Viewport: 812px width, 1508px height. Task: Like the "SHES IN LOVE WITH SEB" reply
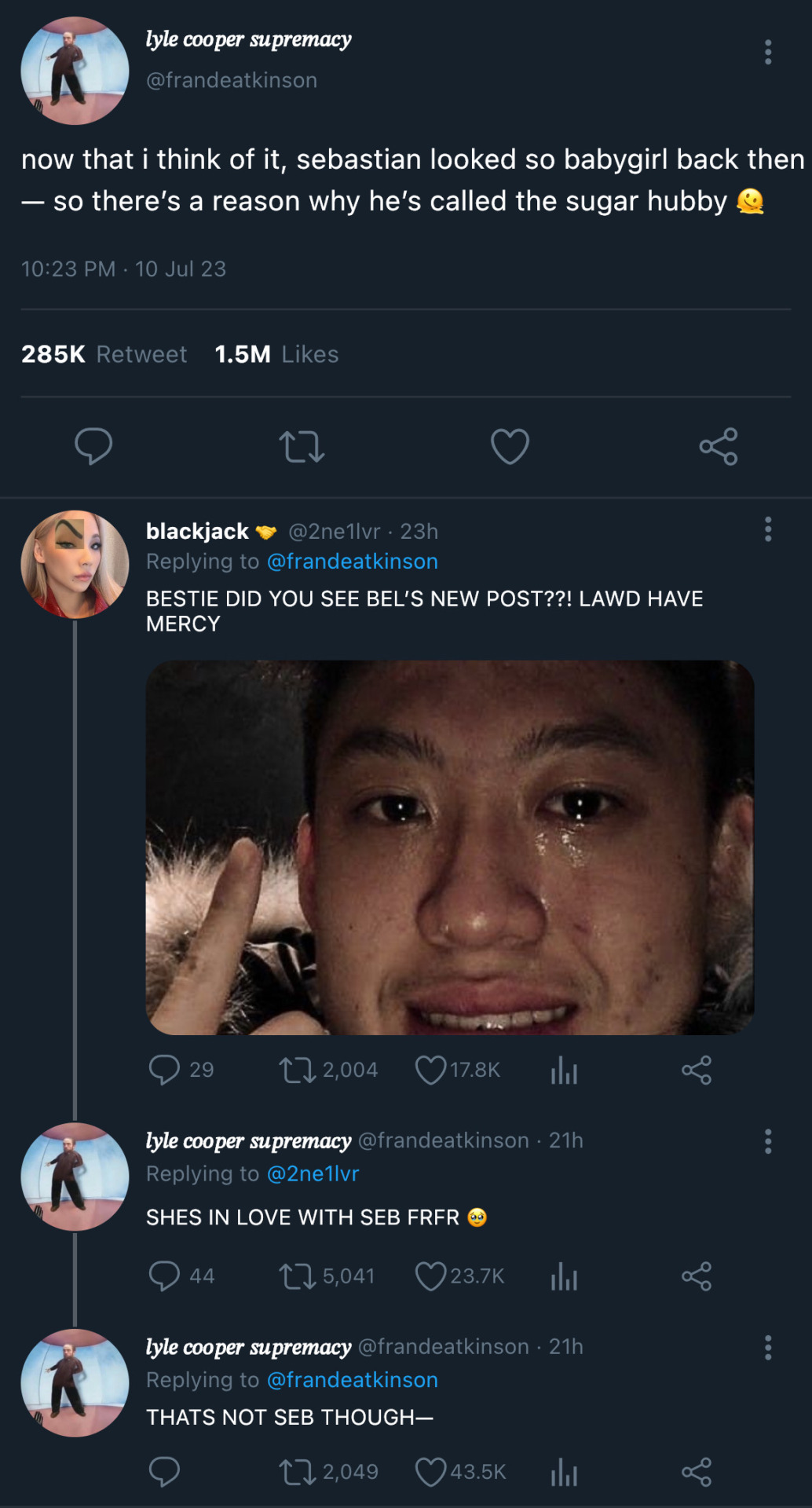pos(430,1276)
